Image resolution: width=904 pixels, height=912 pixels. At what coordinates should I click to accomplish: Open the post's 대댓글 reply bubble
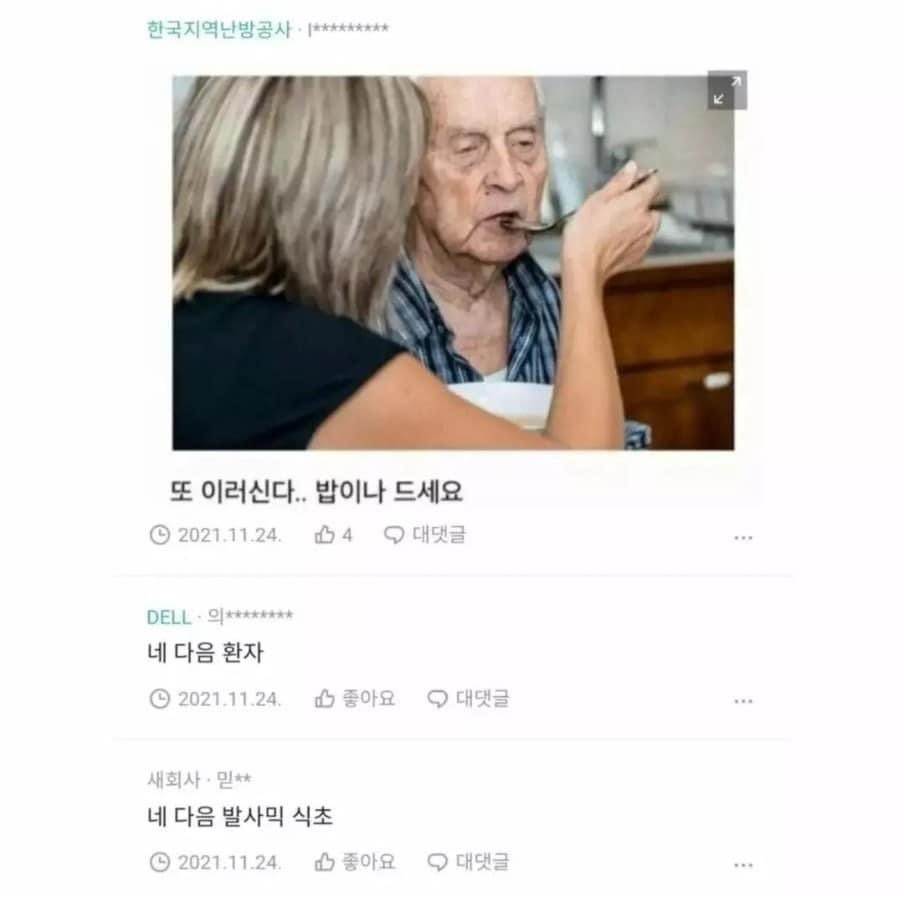point(425,535)
